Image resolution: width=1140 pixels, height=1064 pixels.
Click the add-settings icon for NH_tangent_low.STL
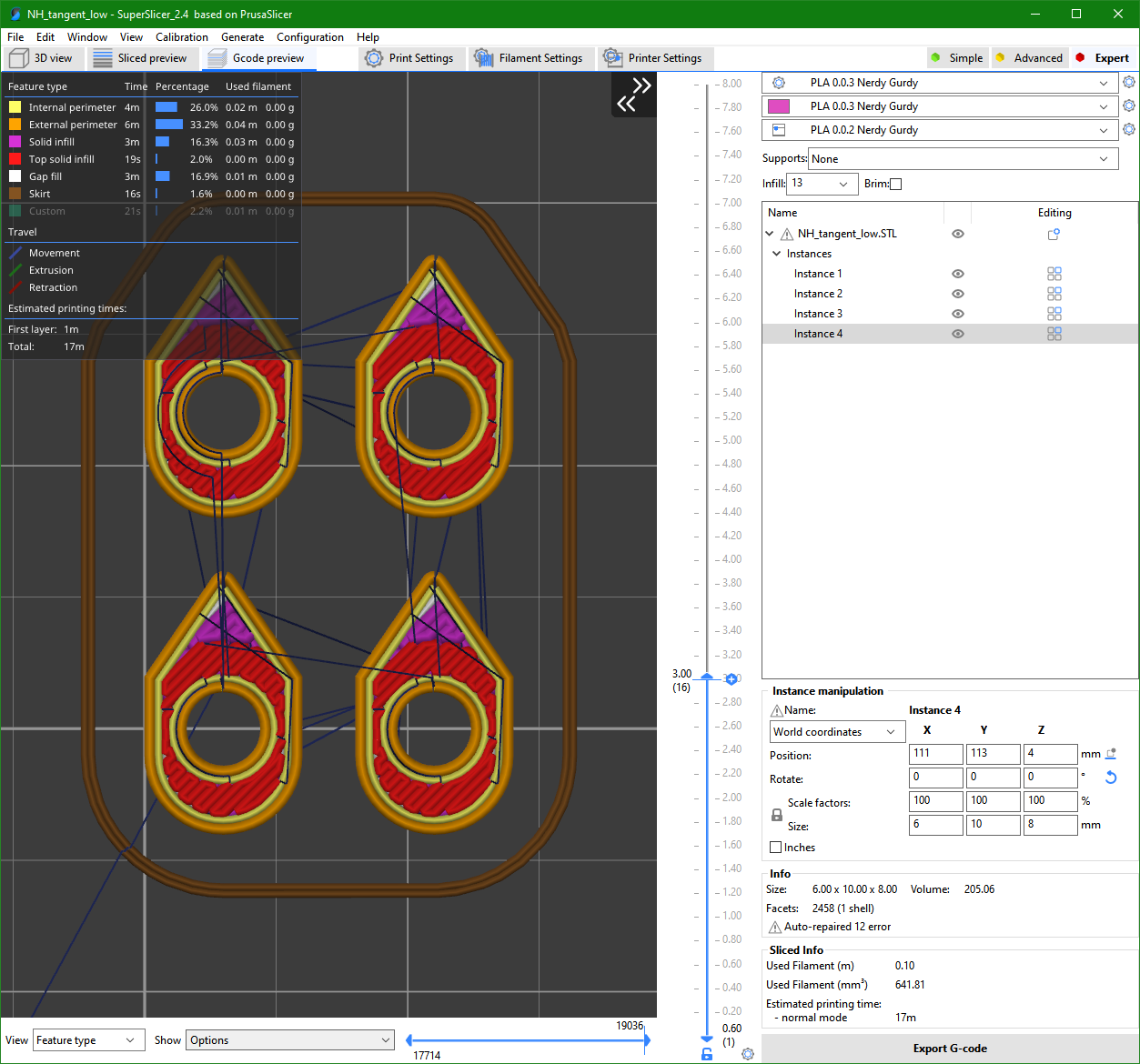(x=1054, y=234)
